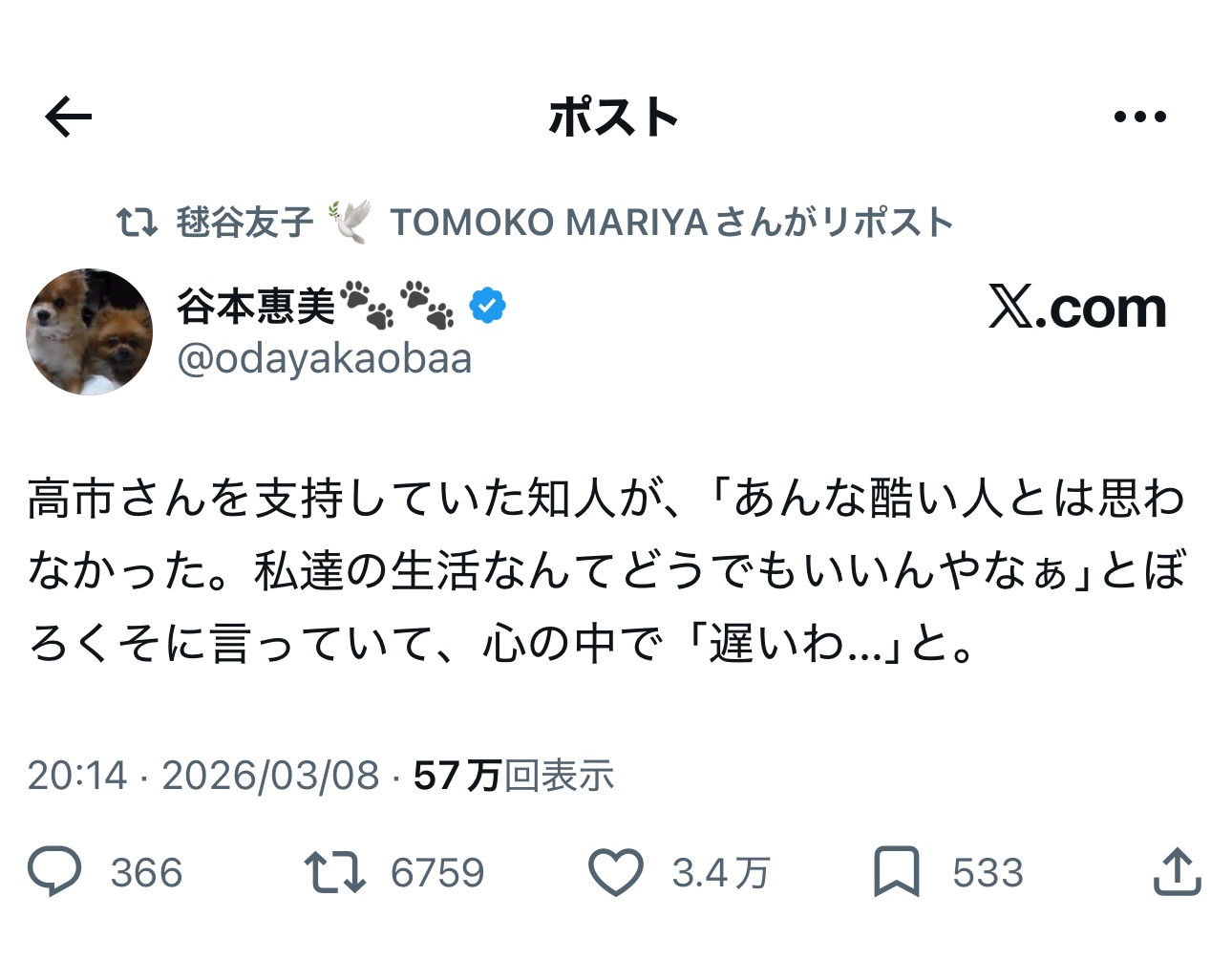Tap the back arrow icon
This screenshot has width=1232, height=960.
[69, 117]
